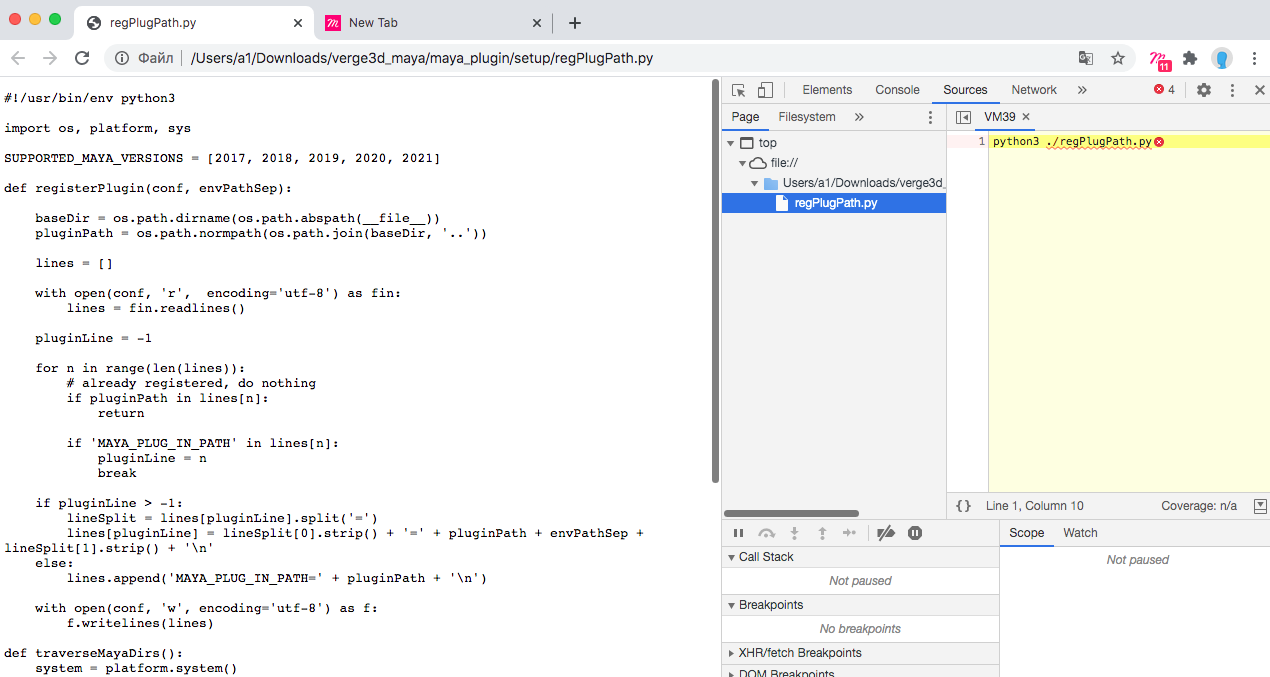Open the Chrome extensions puzzle icon
1270x677 pixels.
pyautogui.click(x=1190, y=58)
